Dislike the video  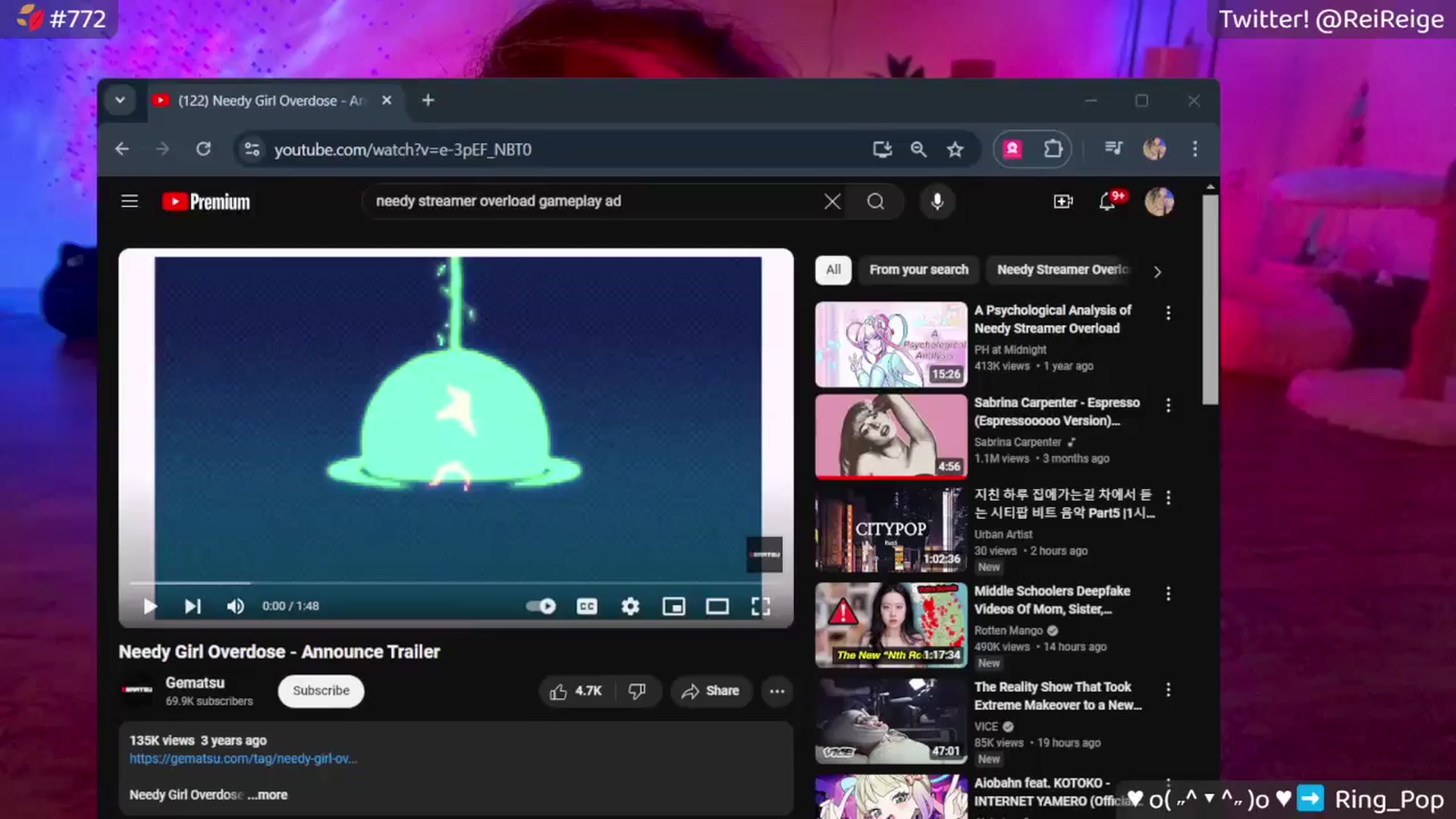coord(637,691)
